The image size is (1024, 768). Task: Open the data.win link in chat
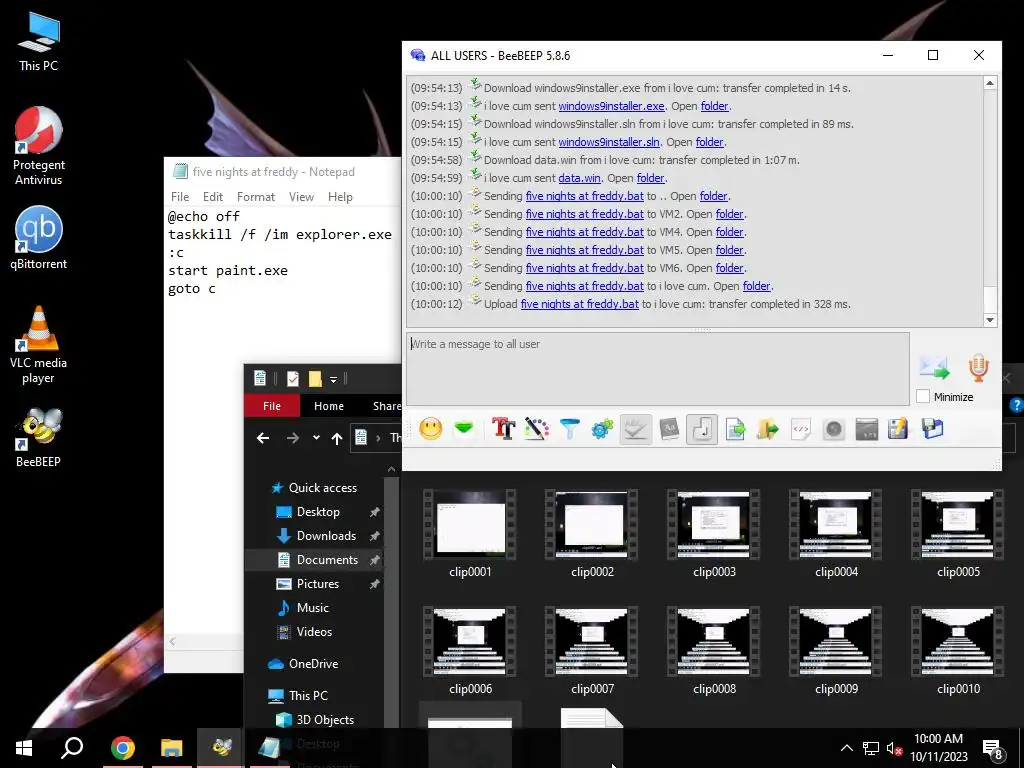pyautogui.click(x=579, y=178)
